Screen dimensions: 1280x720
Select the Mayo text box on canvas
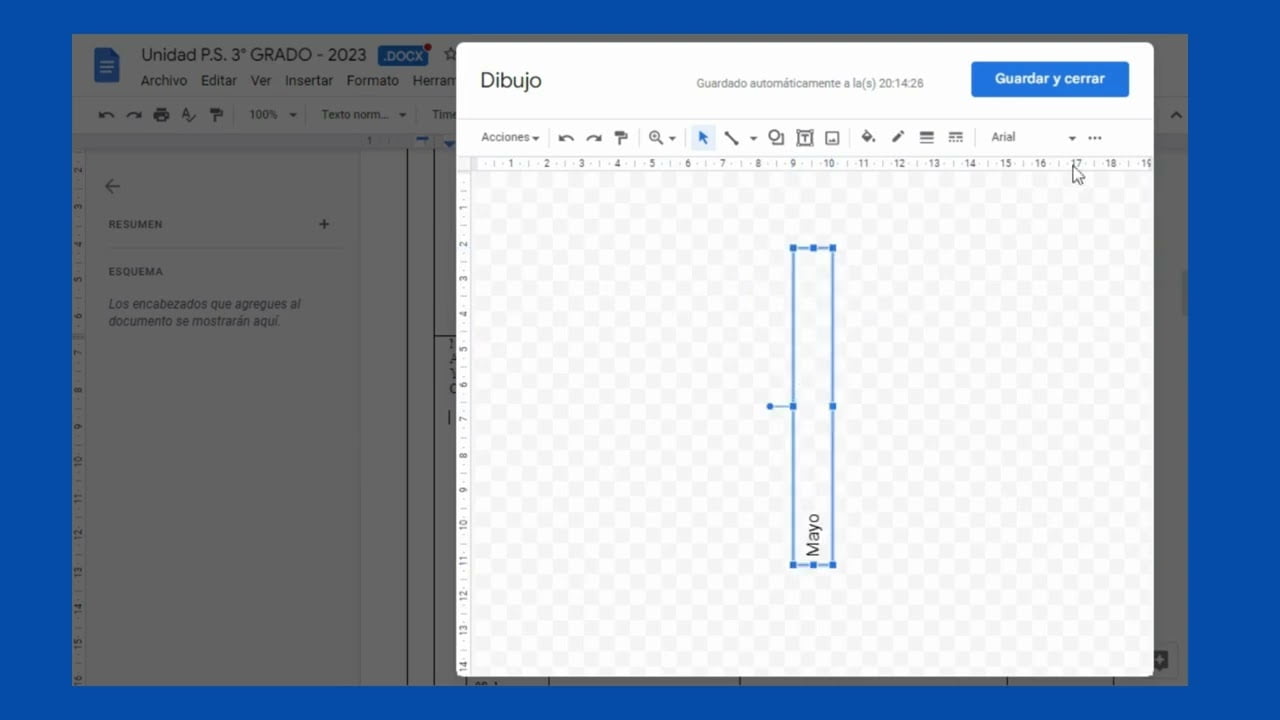[813, 406]
